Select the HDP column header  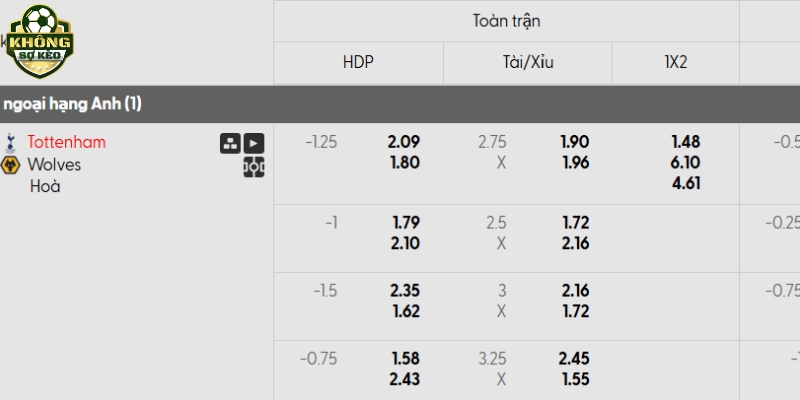pos(358,62)
